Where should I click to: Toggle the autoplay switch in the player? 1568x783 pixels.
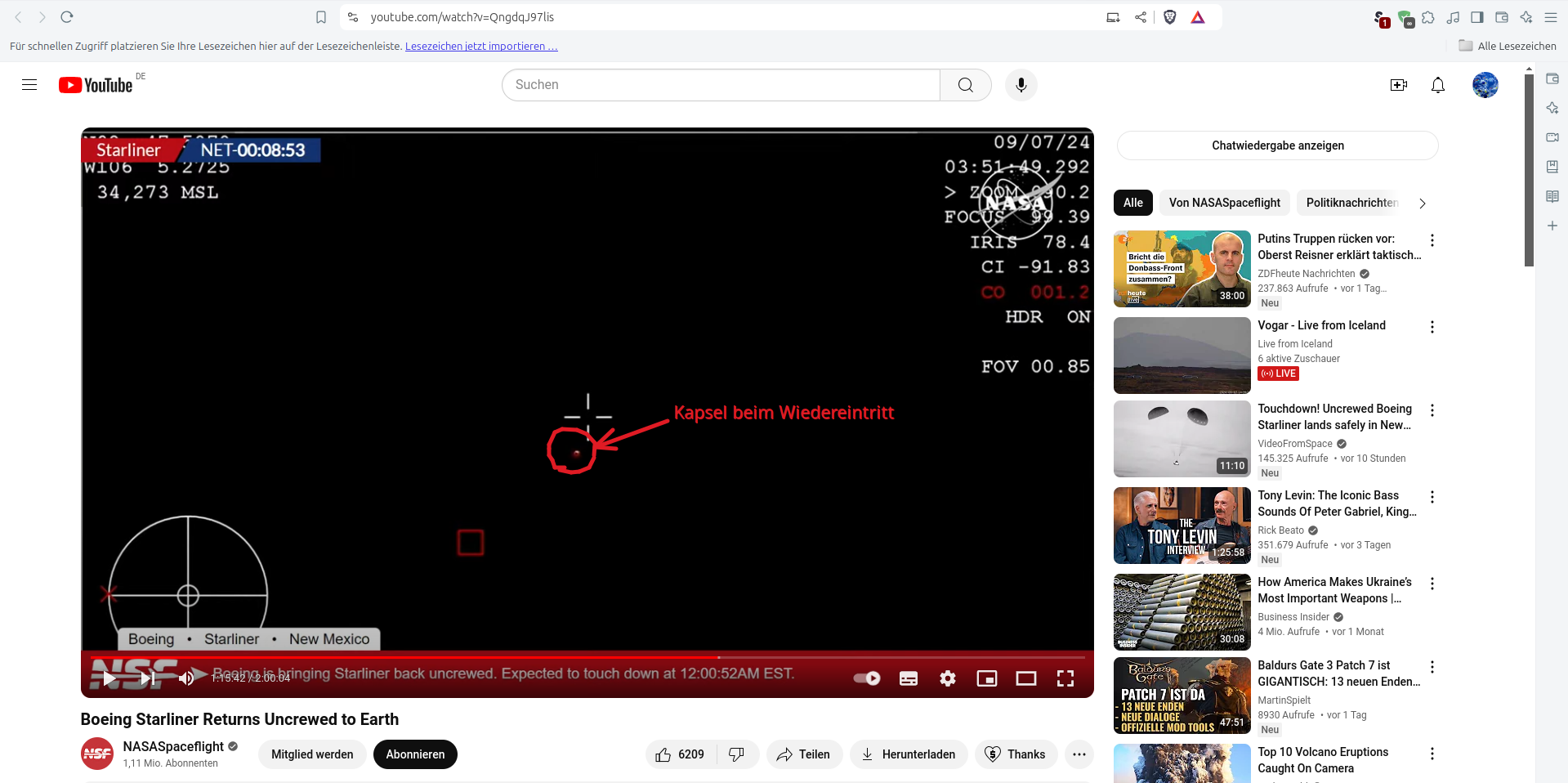[867, 678]
